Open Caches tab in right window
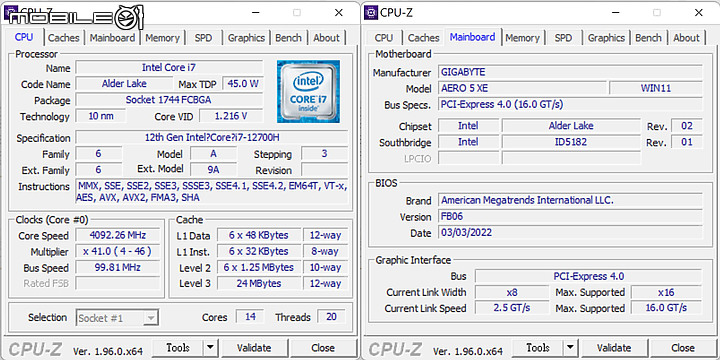The height and width of the screenshot is (360, 720). click(x=423, y=38)
